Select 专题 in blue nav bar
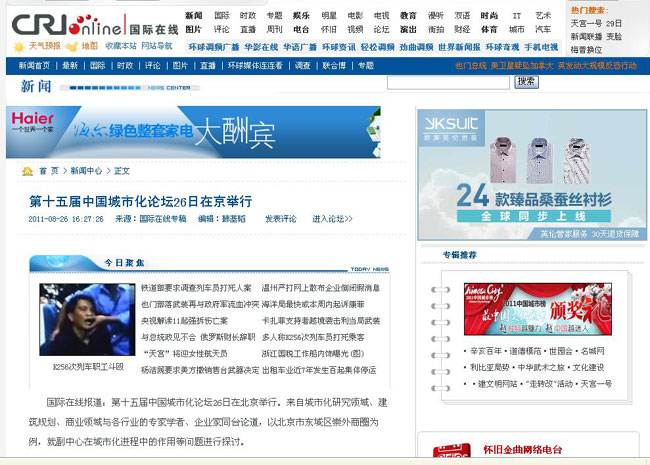 pos(366,65)
